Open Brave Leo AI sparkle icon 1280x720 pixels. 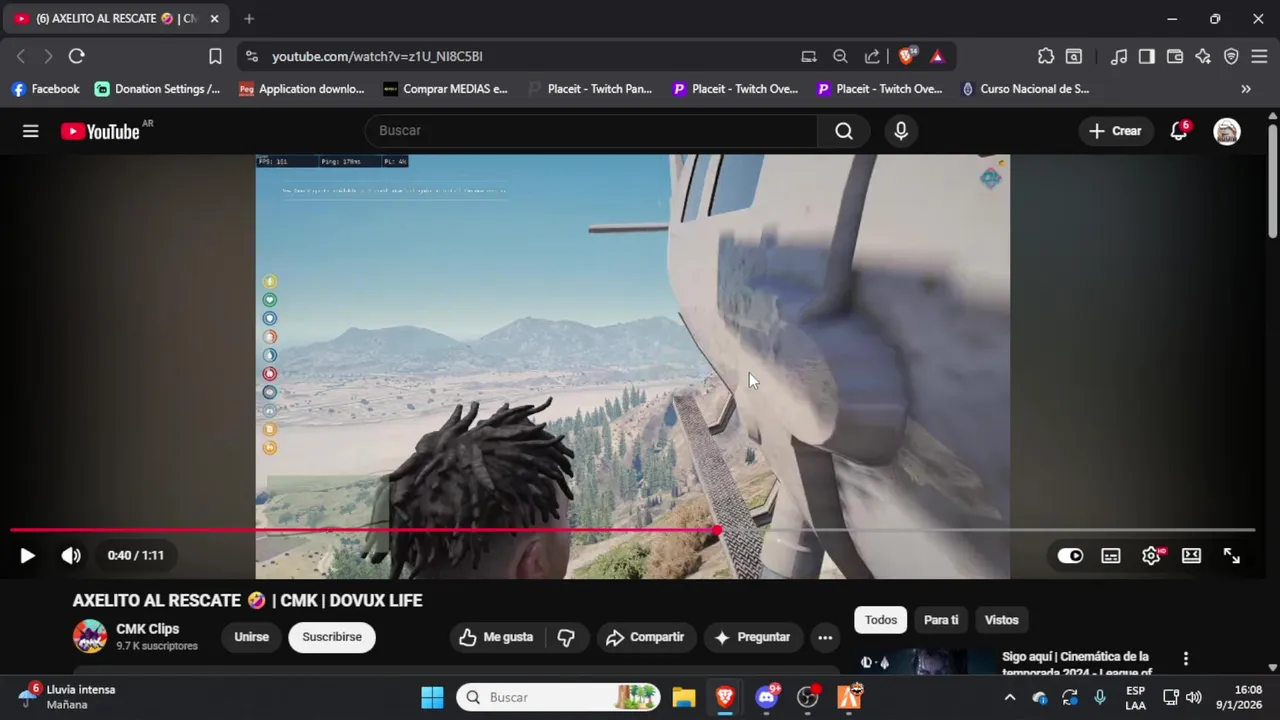click(1203, 57)
